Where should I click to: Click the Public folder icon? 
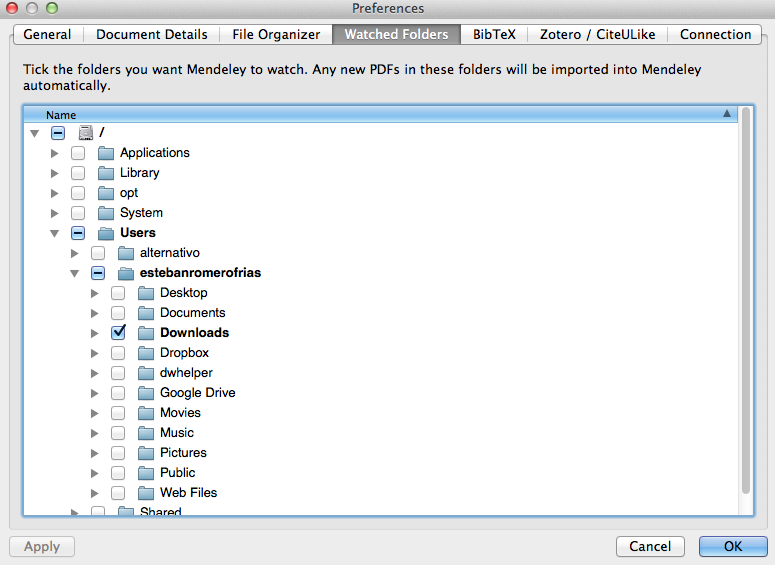click(146, 473)
